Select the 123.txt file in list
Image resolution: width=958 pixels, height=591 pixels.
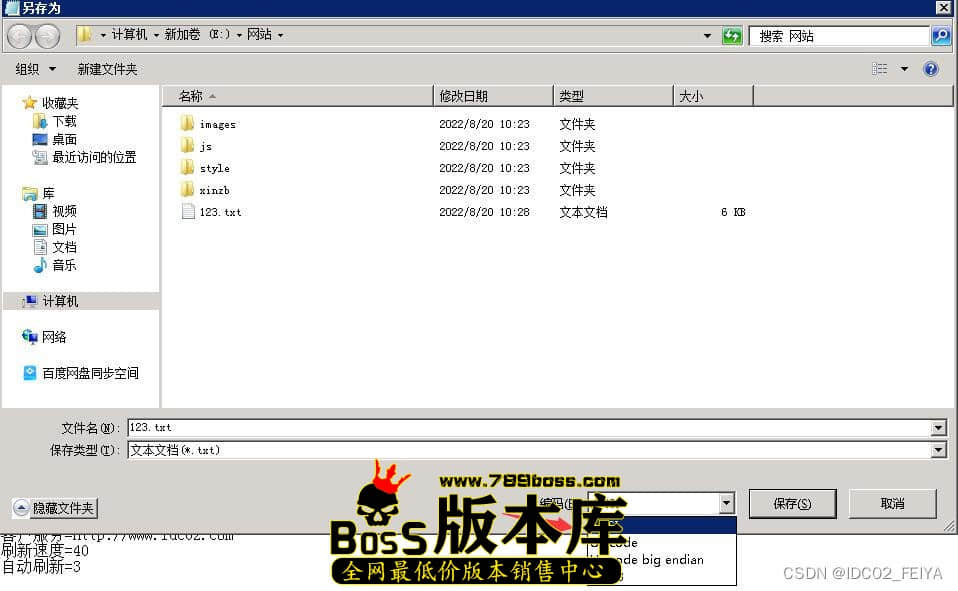point(220,212)
